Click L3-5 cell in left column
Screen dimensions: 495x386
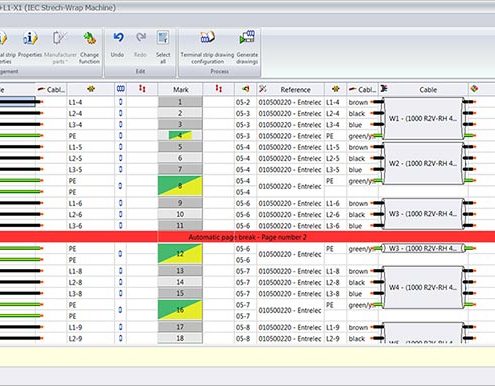(x=91, y=170)
